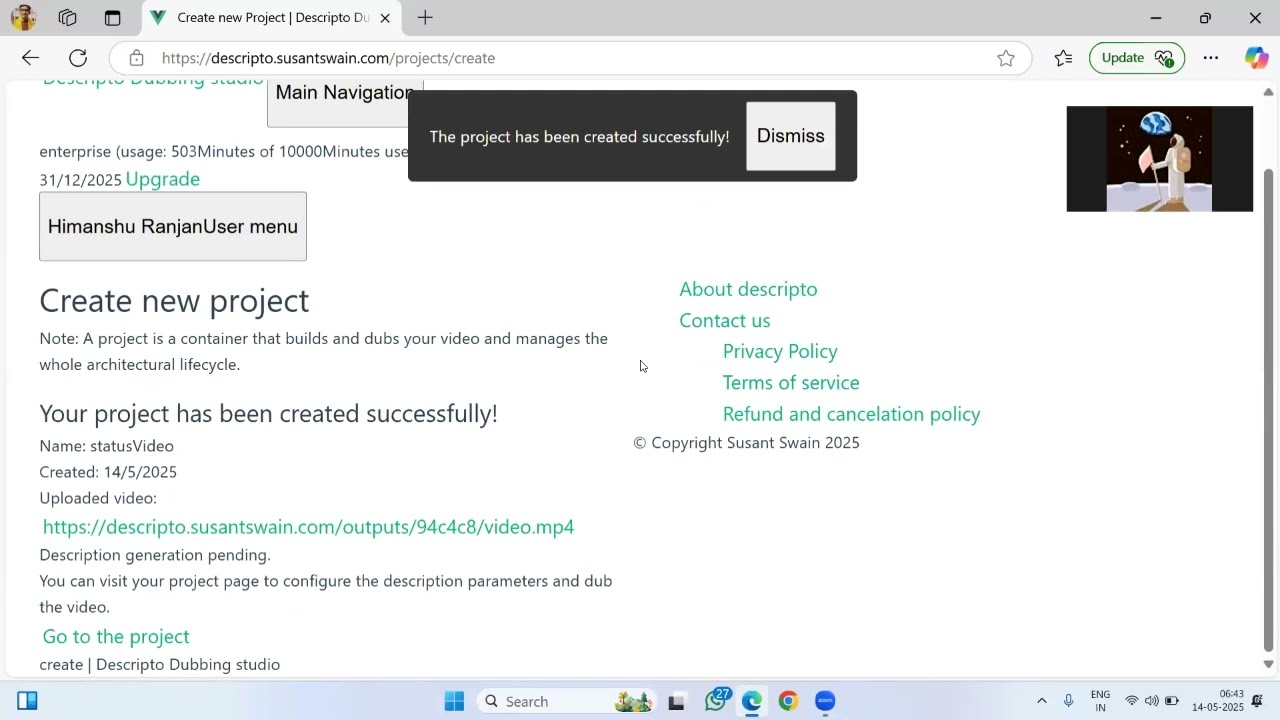Open the Windows Start menu
Image resolution: width=1280 pixels, height=720 pixels.
454,701
